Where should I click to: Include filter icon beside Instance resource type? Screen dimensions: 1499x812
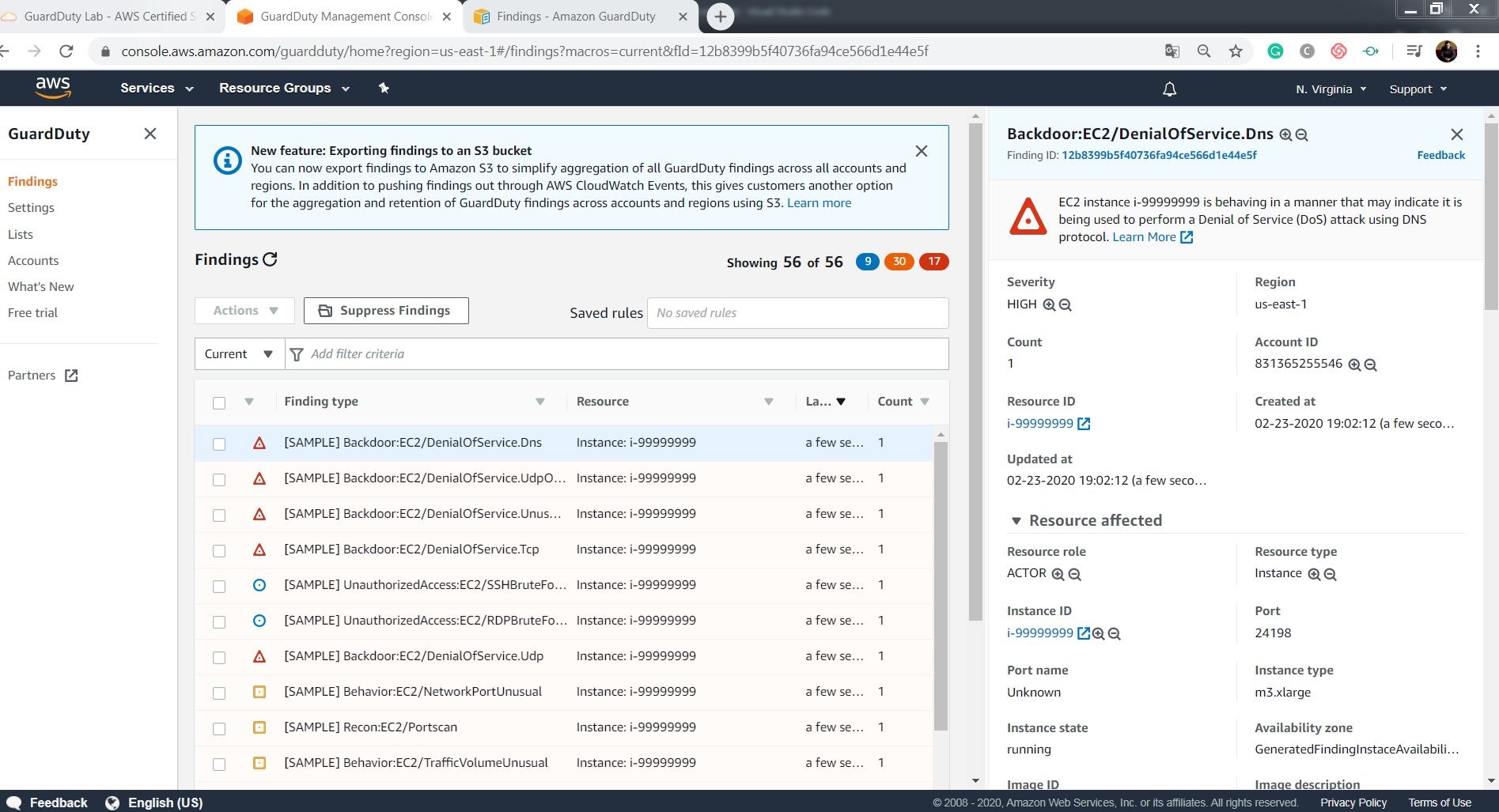1314,574
